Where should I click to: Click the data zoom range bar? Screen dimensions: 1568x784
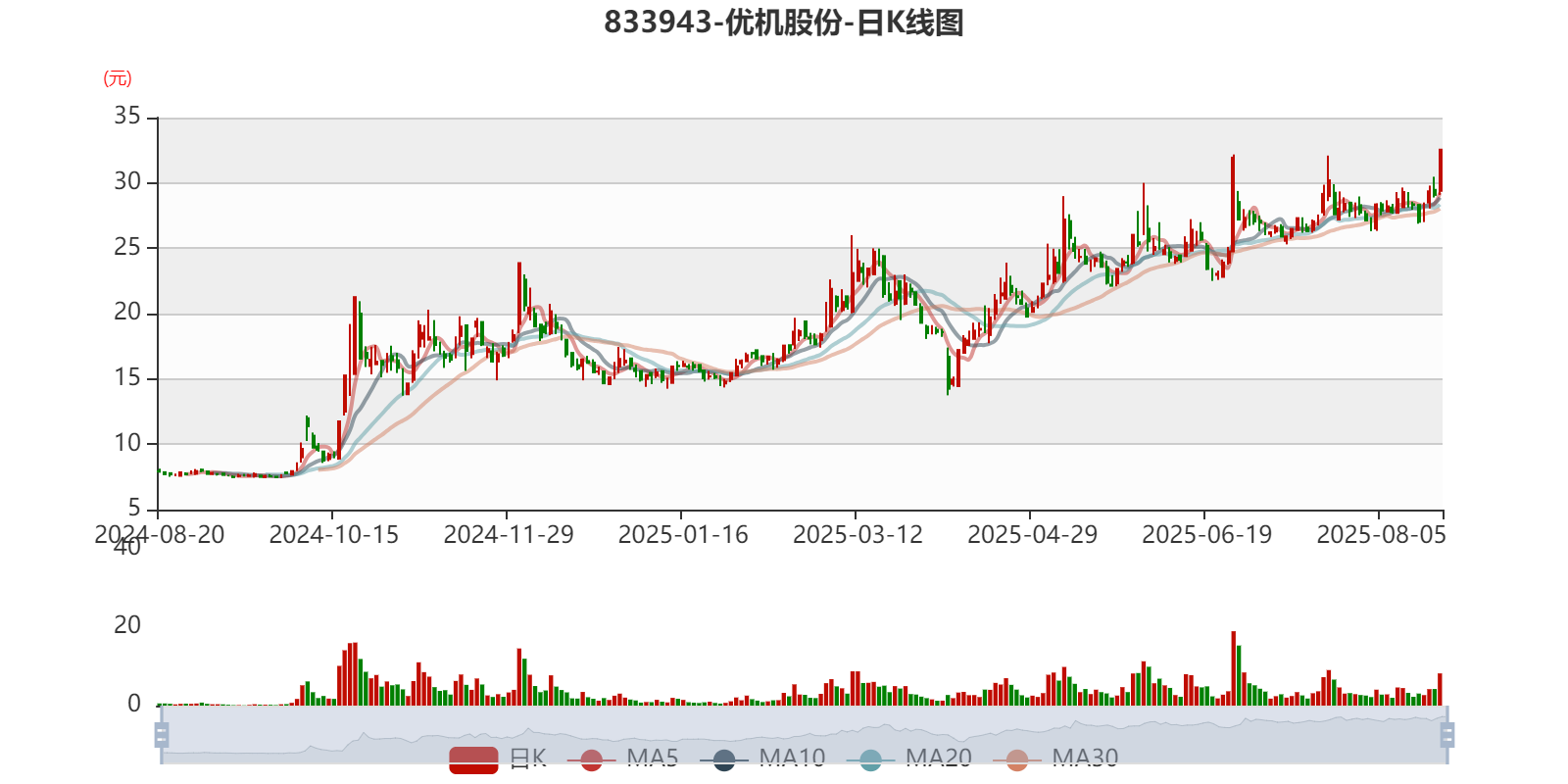click(805, 734)
